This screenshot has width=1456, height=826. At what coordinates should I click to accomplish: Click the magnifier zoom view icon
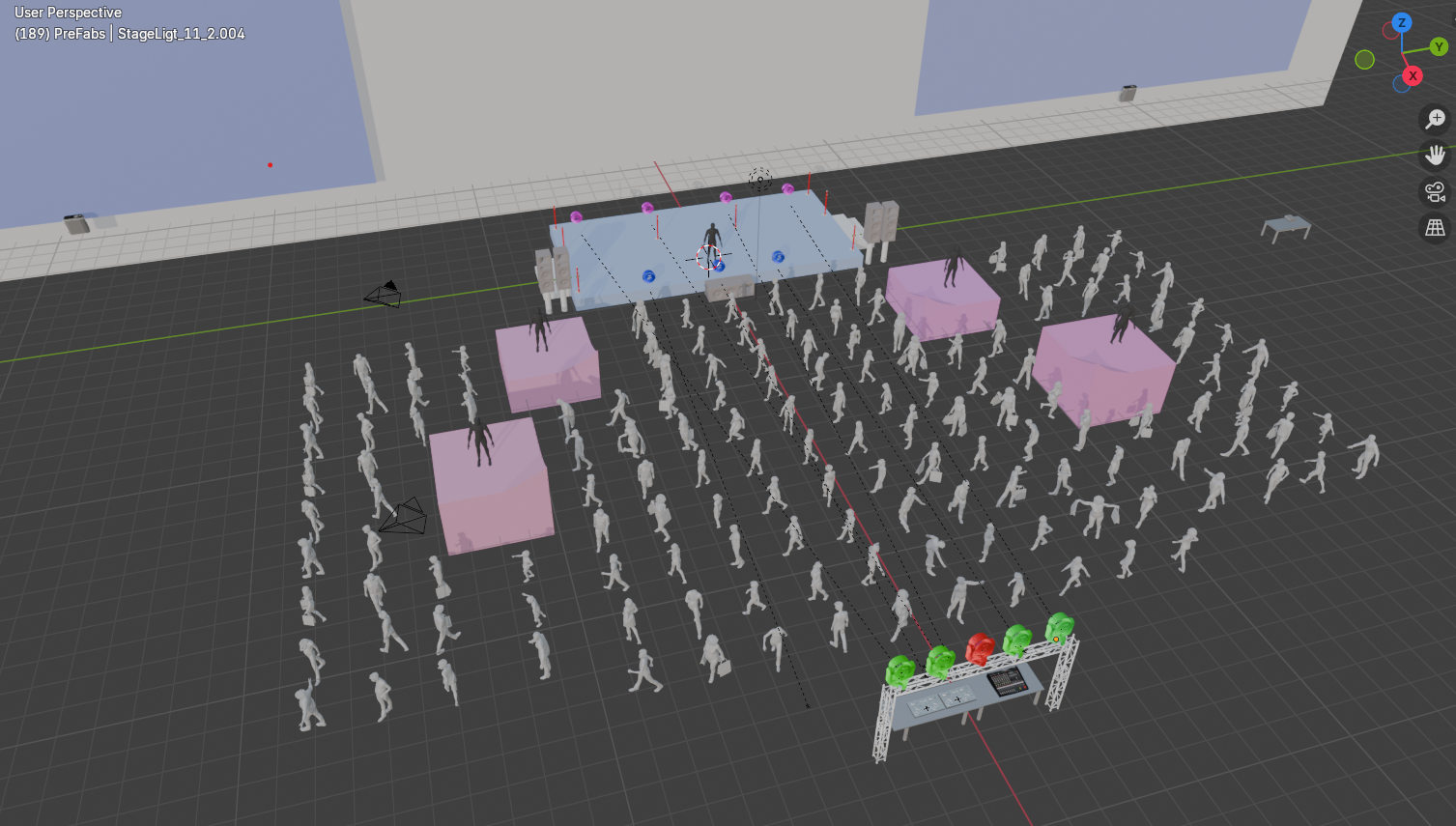coord(1435,119)
